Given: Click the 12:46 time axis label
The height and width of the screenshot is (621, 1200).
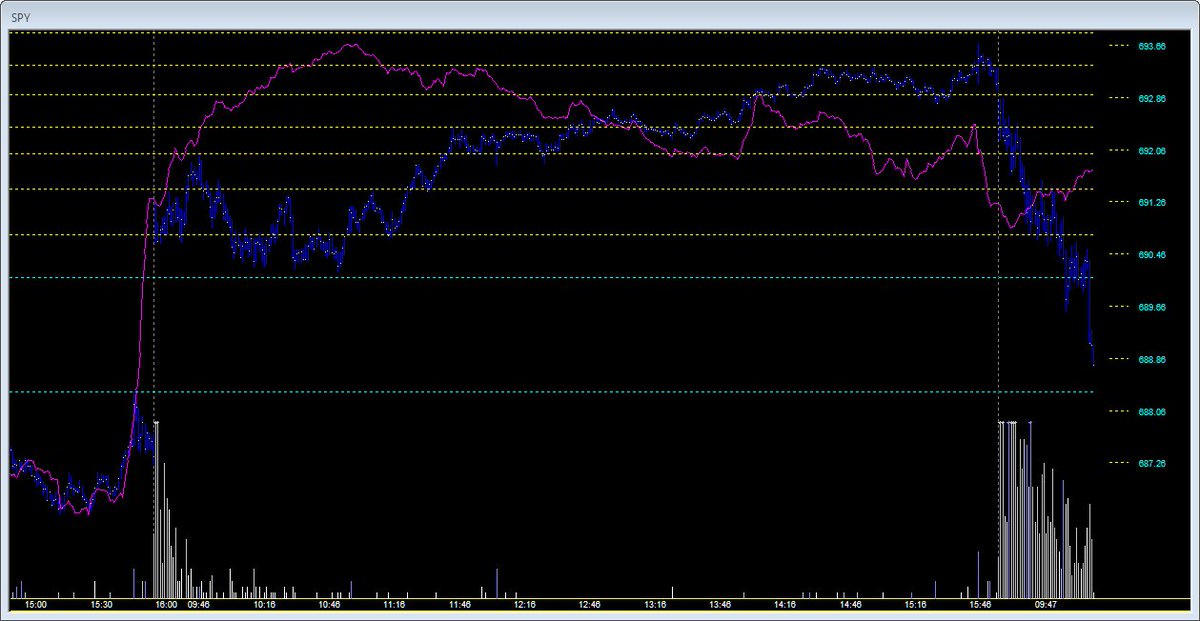Looking at the screenshot, I should pos(589,605).
